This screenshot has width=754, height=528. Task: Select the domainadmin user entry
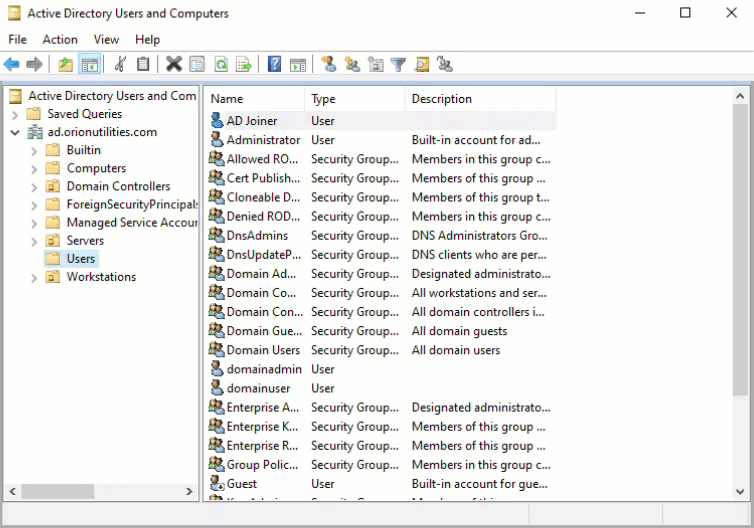(x=262, y=369)
